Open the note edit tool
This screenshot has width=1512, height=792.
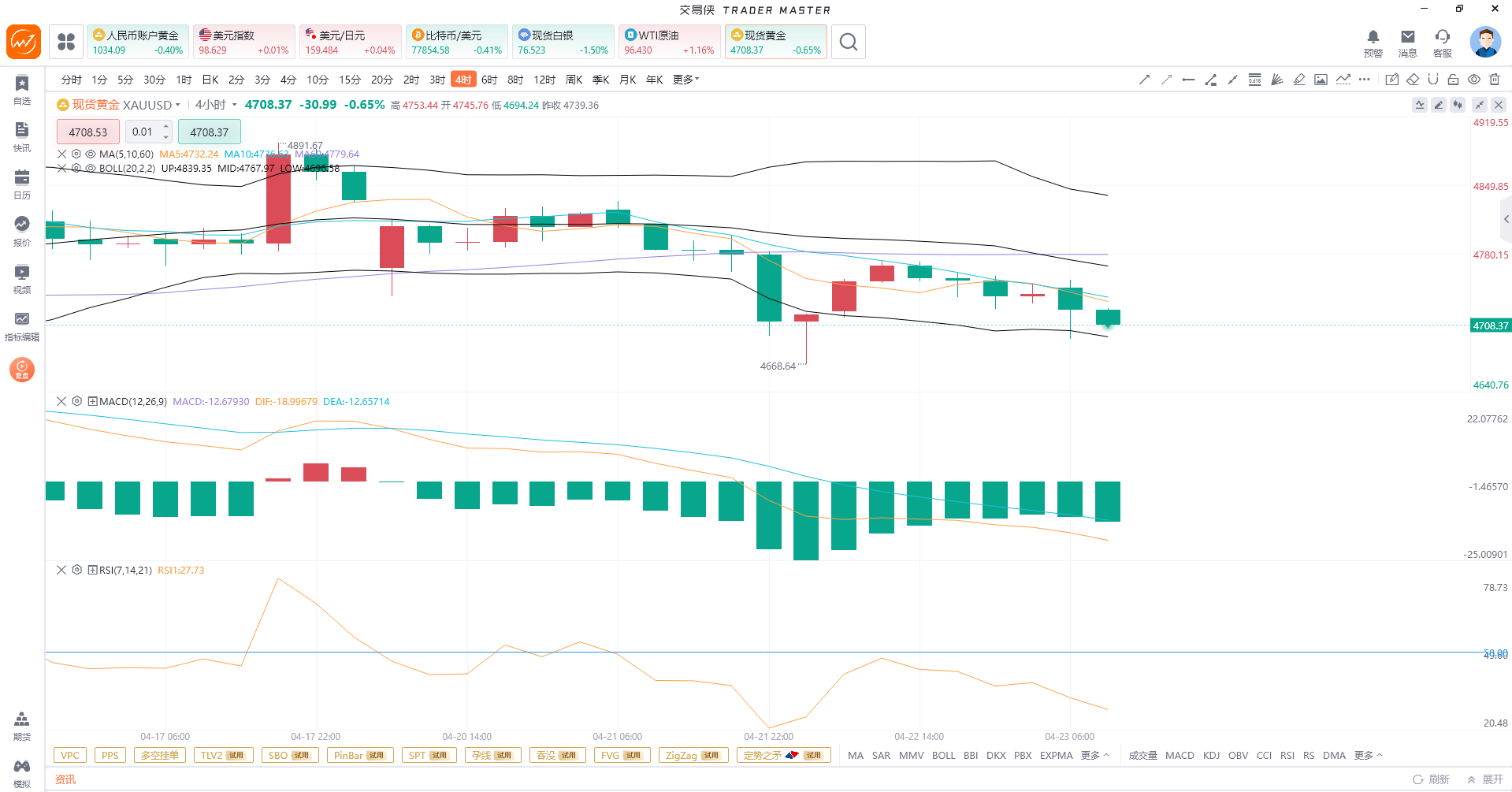[x=1392, y=80]
